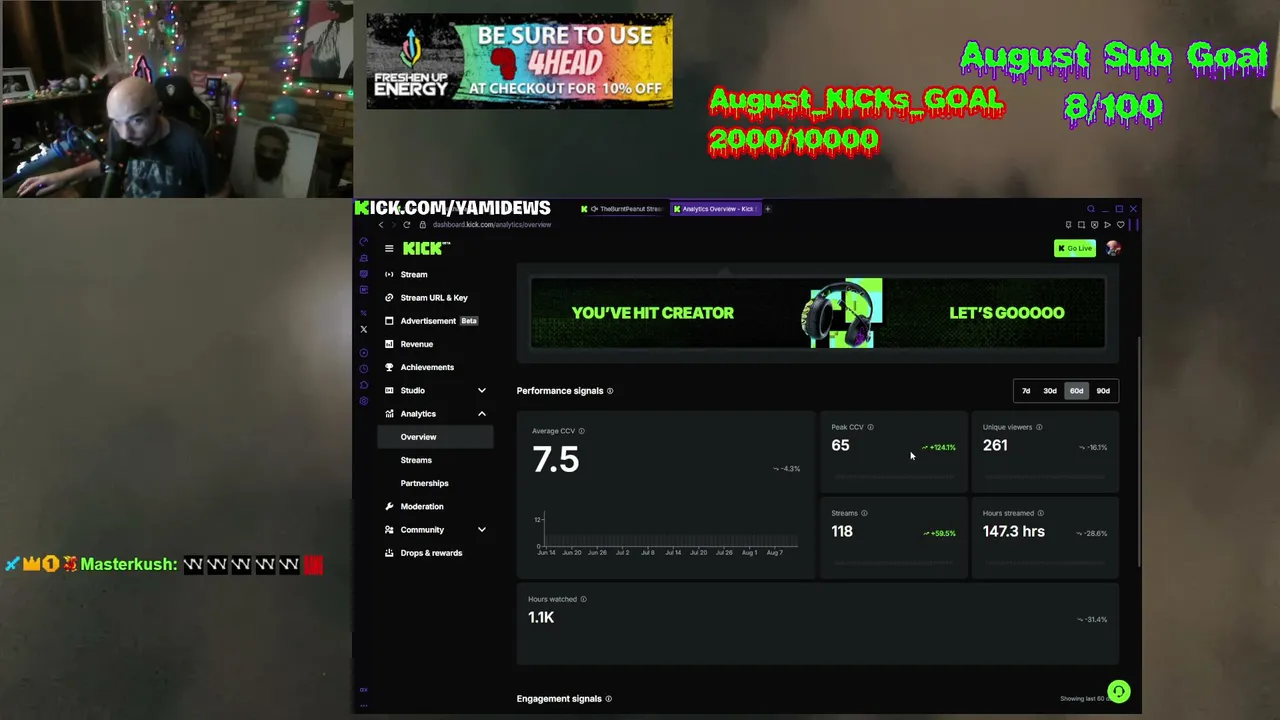Viewport: 1280px width, 720px height.
Task: Click the play icon in browser toolbar
Action: point(1107,225)
